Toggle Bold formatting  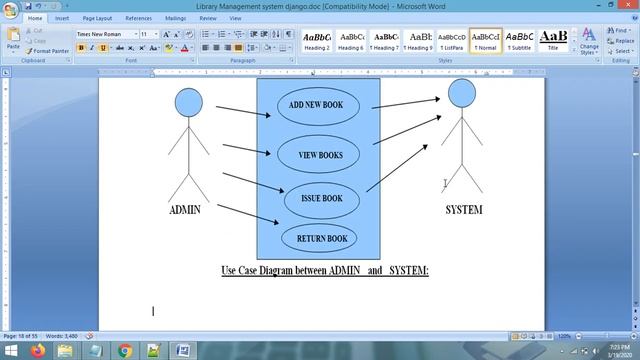[x=81, y=48]
